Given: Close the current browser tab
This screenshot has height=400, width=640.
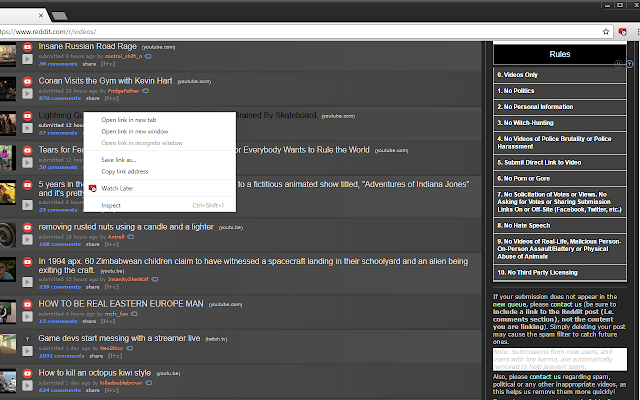Looking at the screenshot, I should 41,16.
